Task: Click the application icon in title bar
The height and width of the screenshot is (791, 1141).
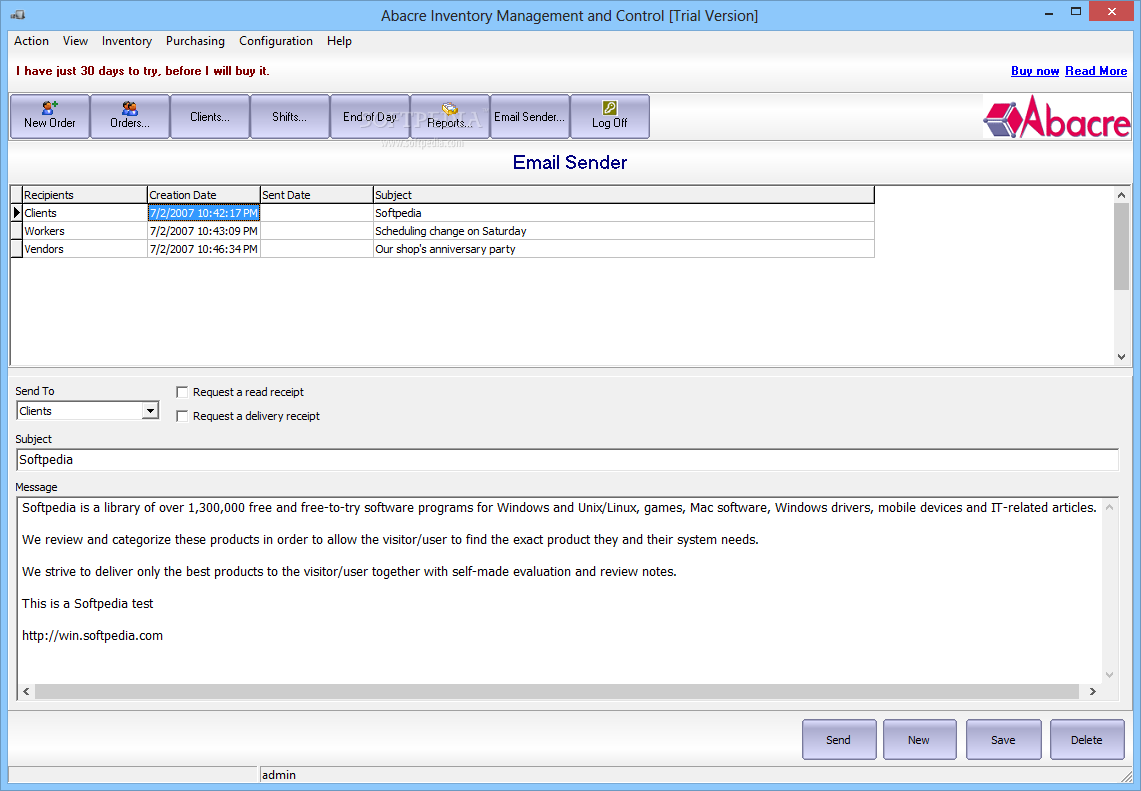Action: [18, 15]
